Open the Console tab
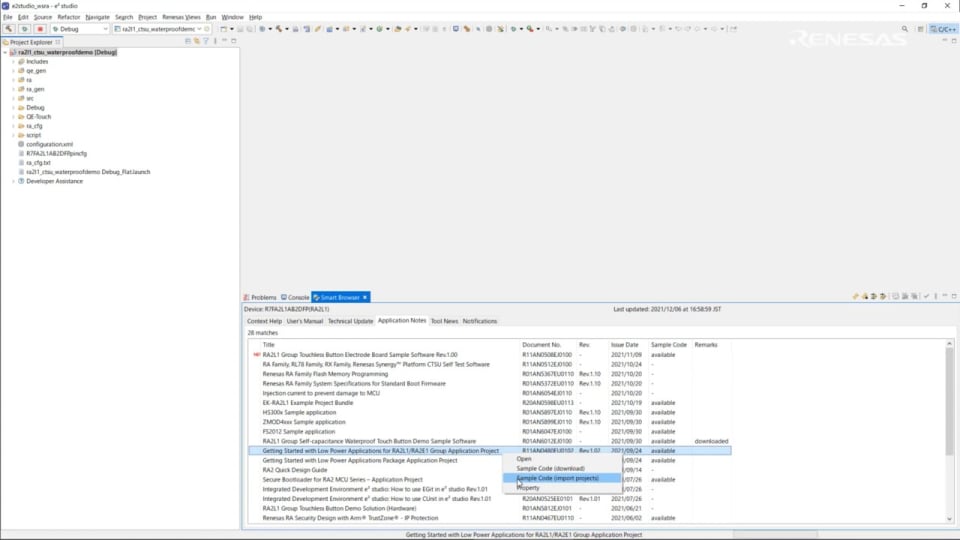Image resolution: width=960 pixels, height=540 pixels. click(298, 297)
